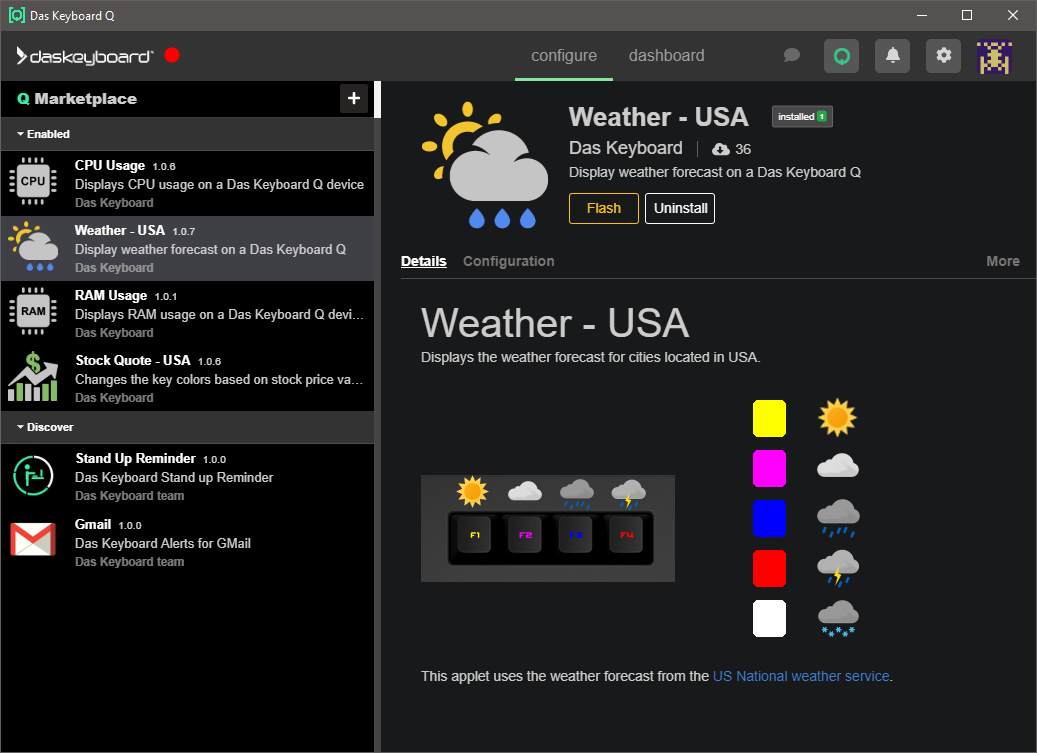Open the notifications bell
The height and width of the screenshot is (753, 1037).
892,56
